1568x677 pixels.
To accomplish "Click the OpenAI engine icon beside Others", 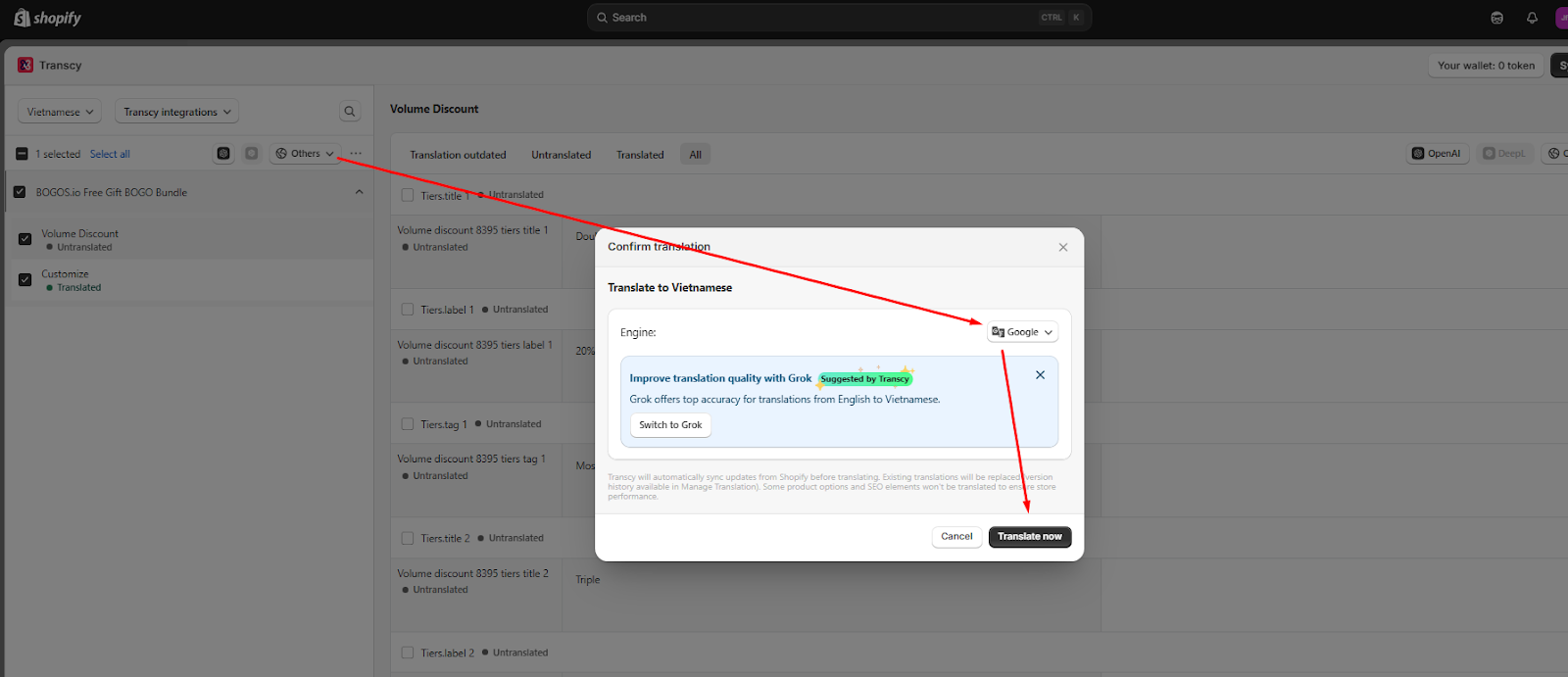I will (x=223, y=154).
